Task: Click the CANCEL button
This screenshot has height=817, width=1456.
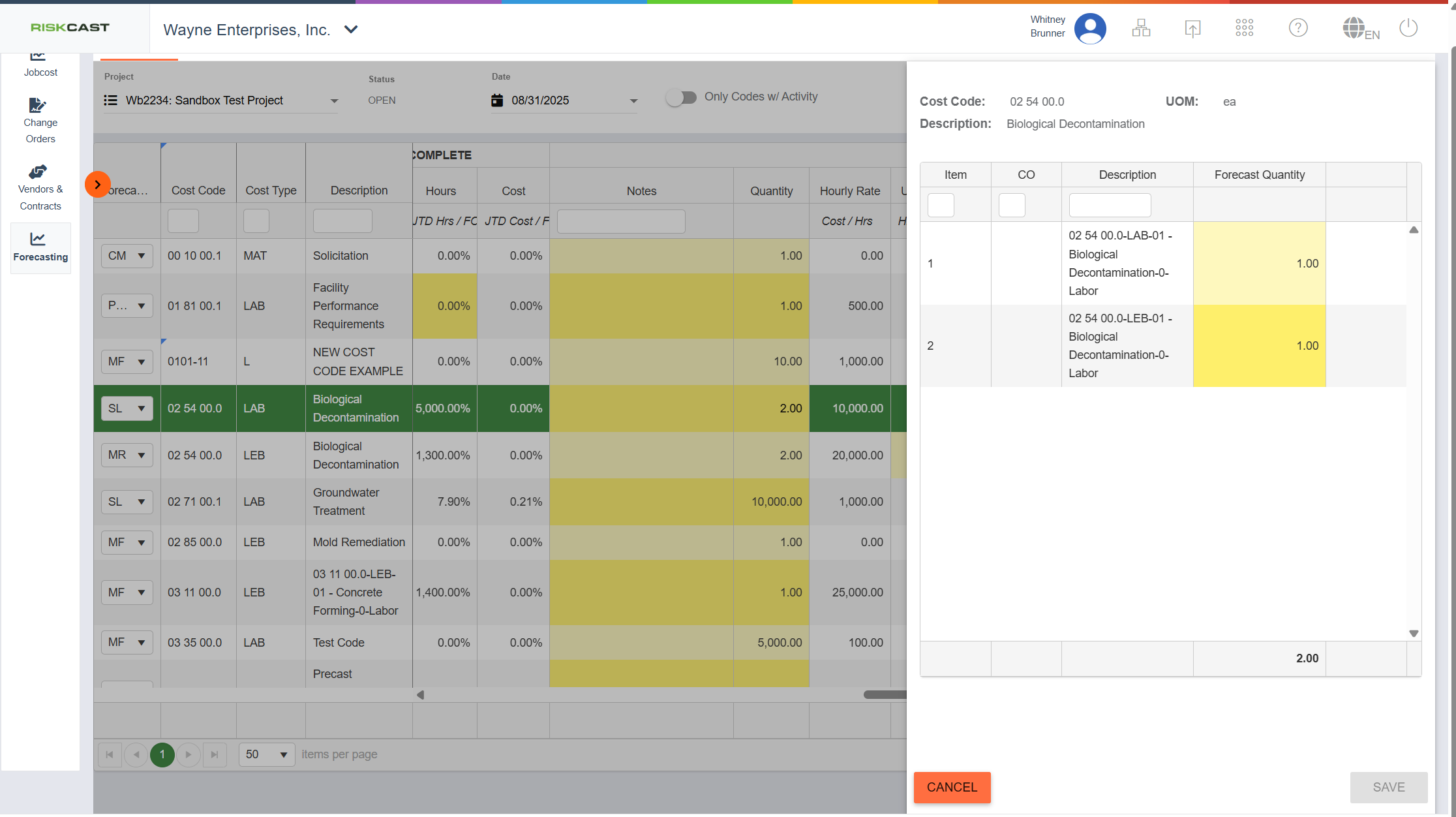Action: point(952,787)
